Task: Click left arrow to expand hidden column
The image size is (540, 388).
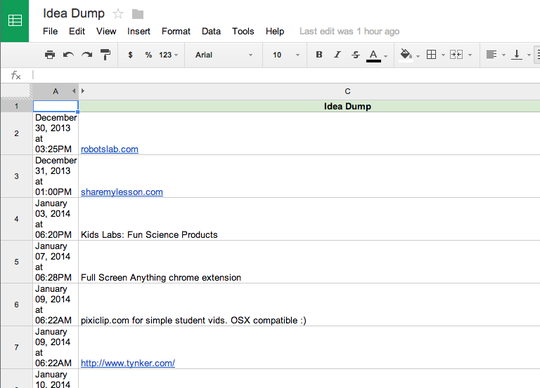Action: tap(74, 91)
